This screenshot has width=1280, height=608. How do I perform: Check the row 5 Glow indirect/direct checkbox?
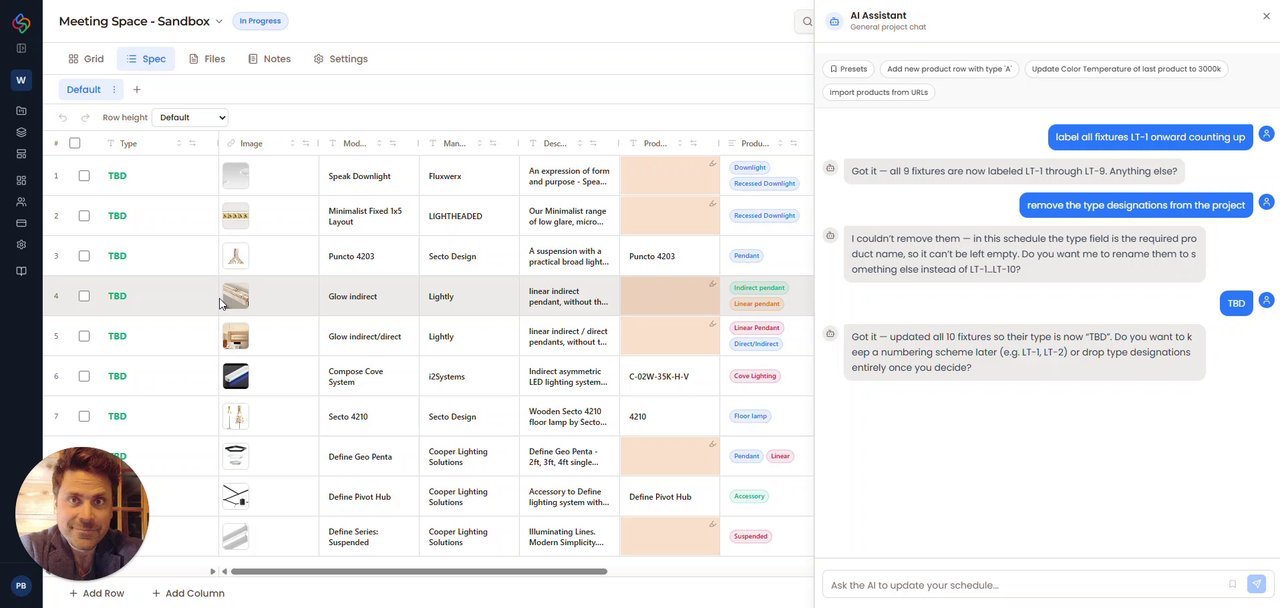84,336
